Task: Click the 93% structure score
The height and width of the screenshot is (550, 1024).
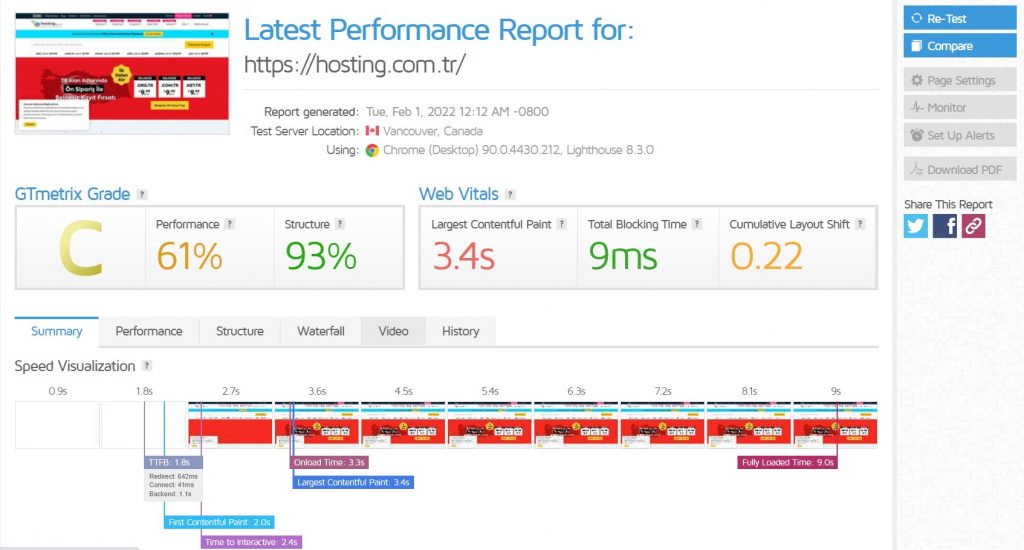Action: pyautogui.click(x=321, y=256)
